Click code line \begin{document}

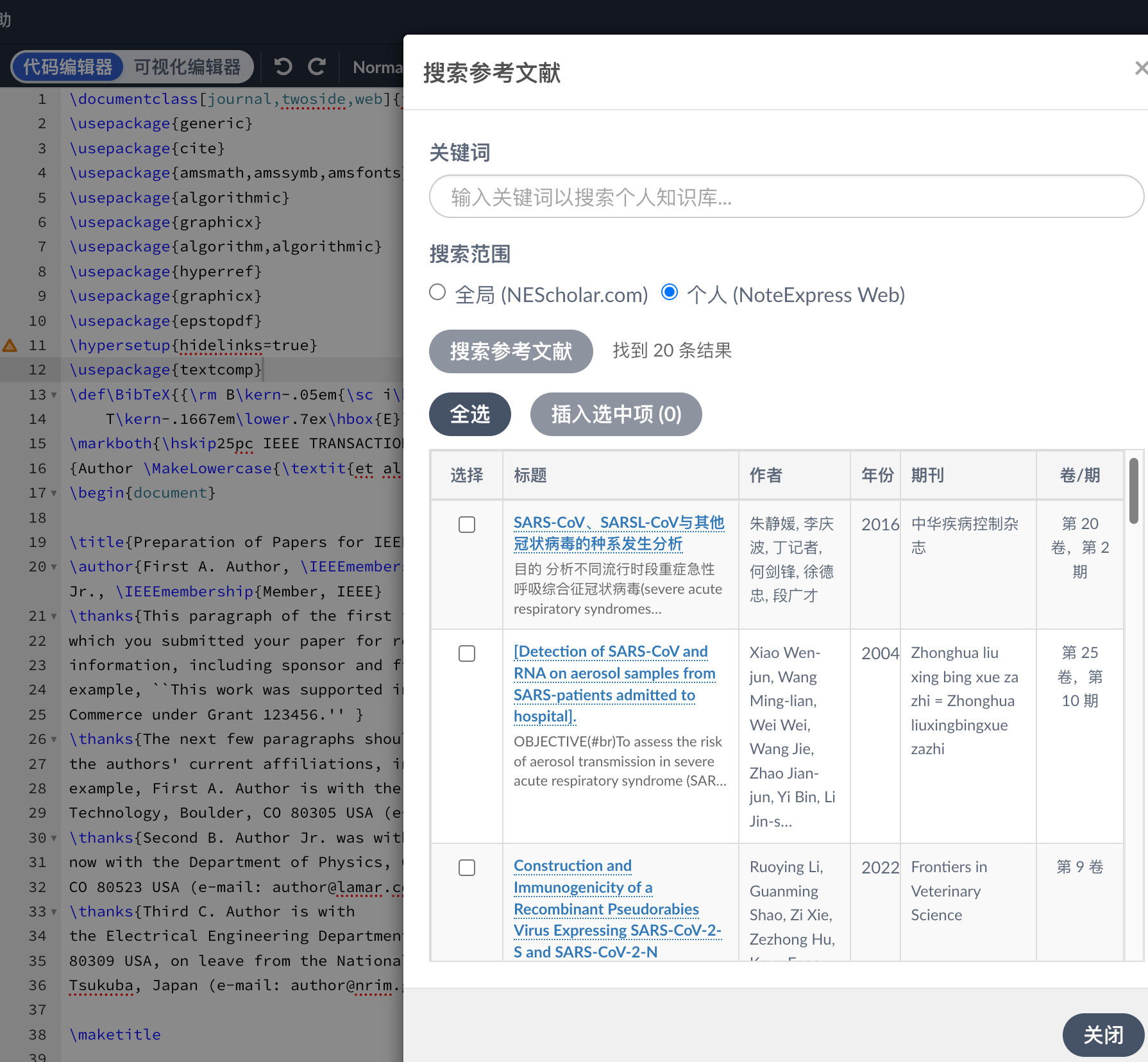click(x=142, y=493)
